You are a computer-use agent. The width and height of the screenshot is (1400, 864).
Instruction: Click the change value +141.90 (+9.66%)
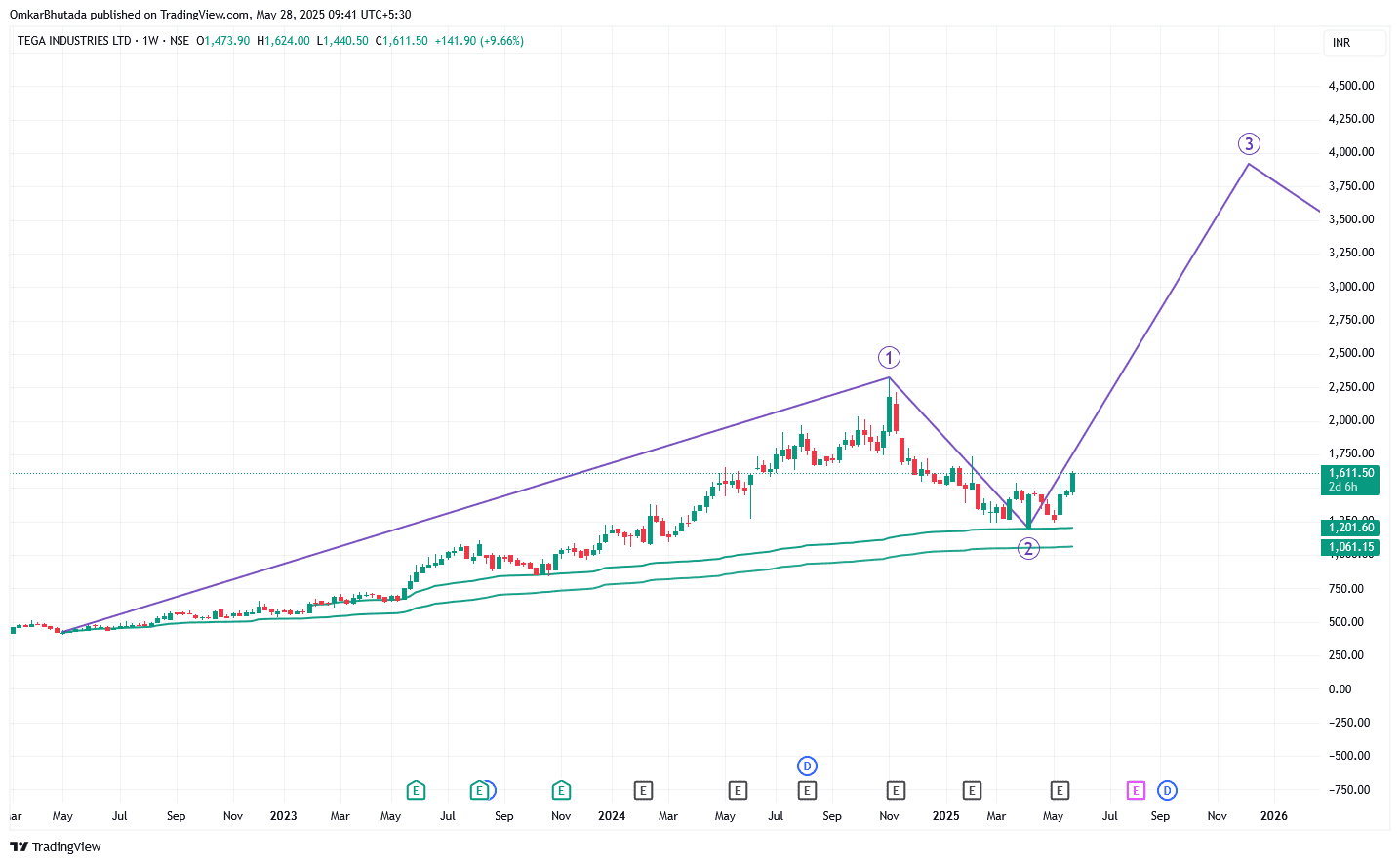[x=479, y=41]
